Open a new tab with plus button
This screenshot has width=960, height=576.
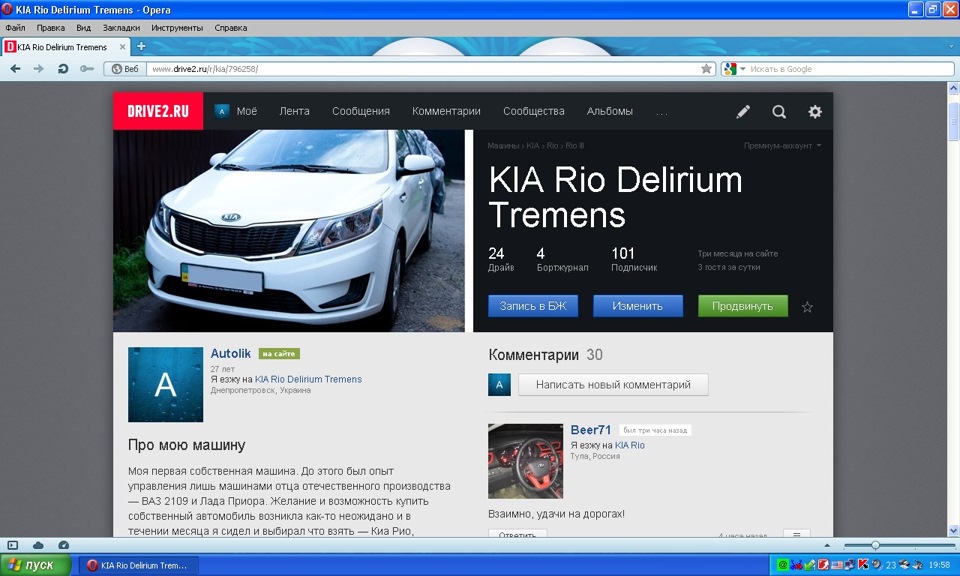coord(141,46)
